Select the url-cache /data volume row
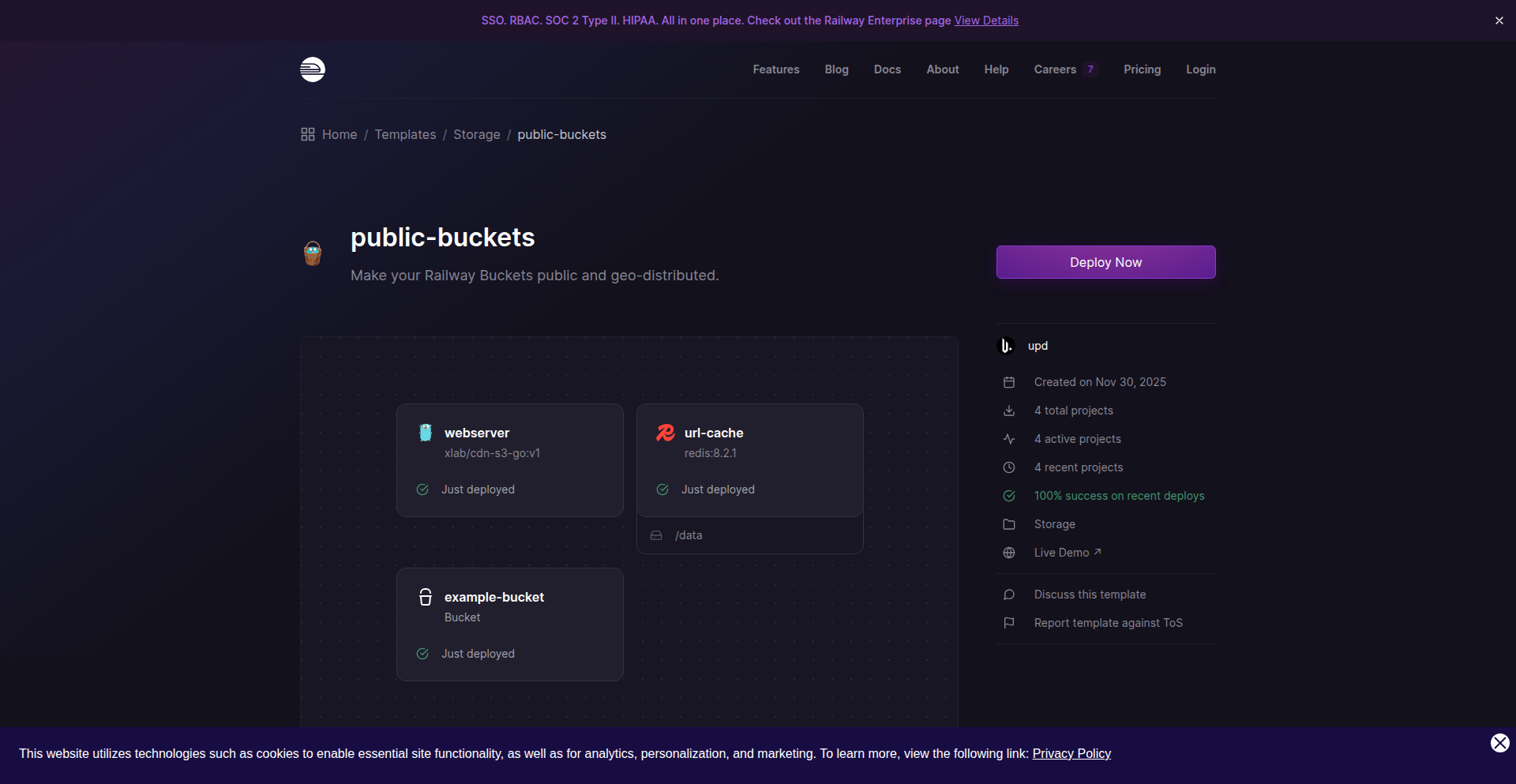Screen dimensions: 1516x784 (749, 535)
